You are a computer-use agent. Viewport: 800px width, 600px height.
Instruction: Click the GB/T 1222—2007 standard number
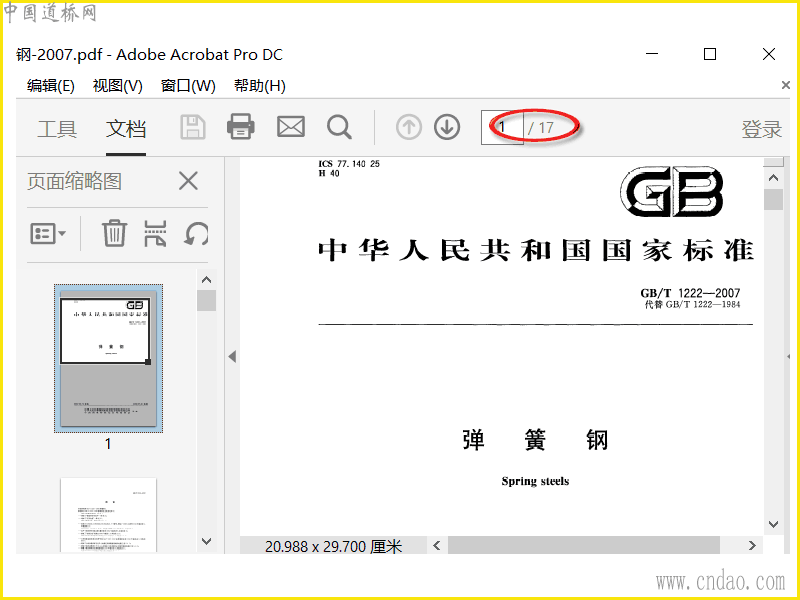click(690, 293)
